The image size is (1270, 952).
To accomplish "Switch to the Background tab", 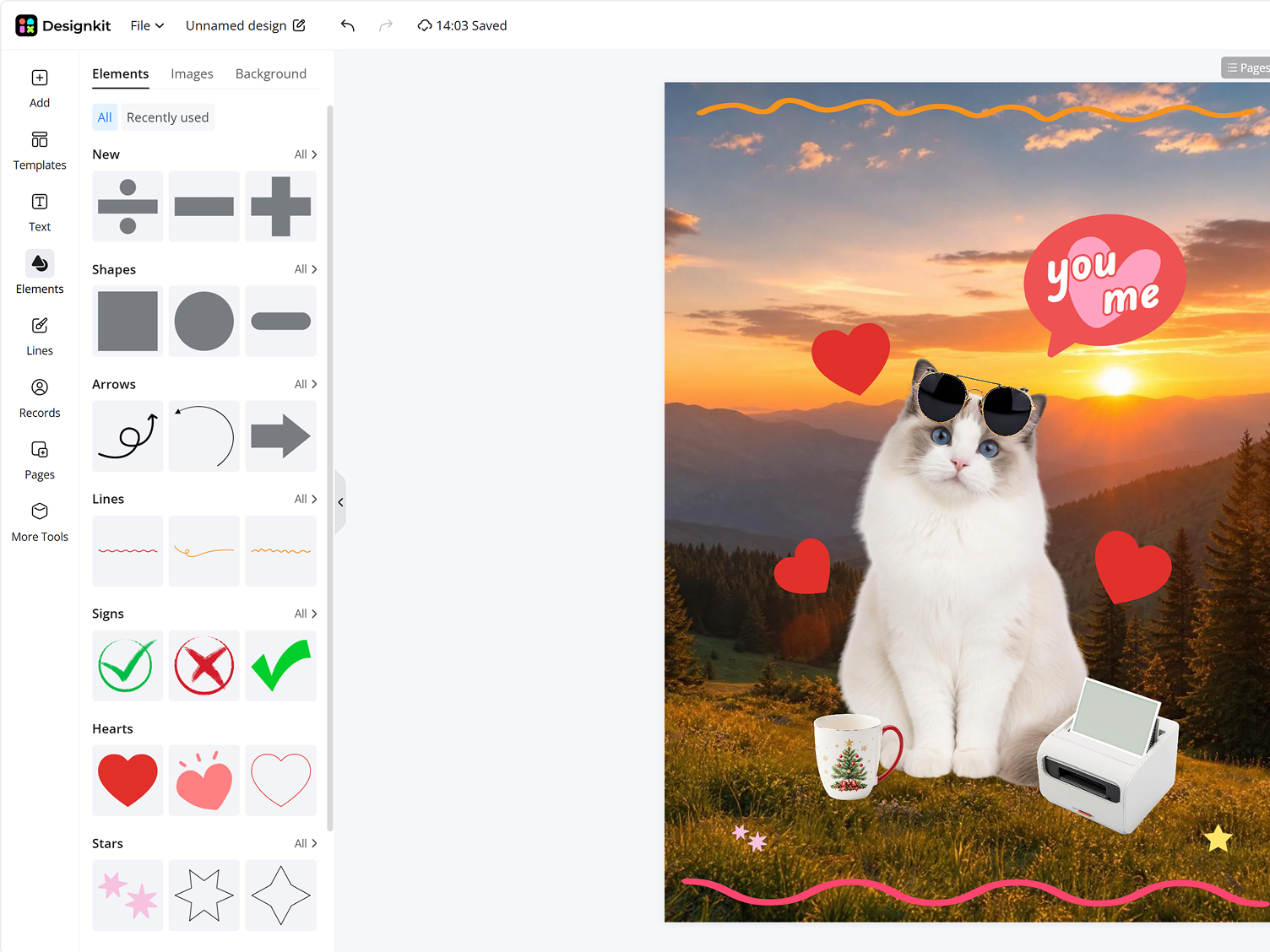I will 271,74.
